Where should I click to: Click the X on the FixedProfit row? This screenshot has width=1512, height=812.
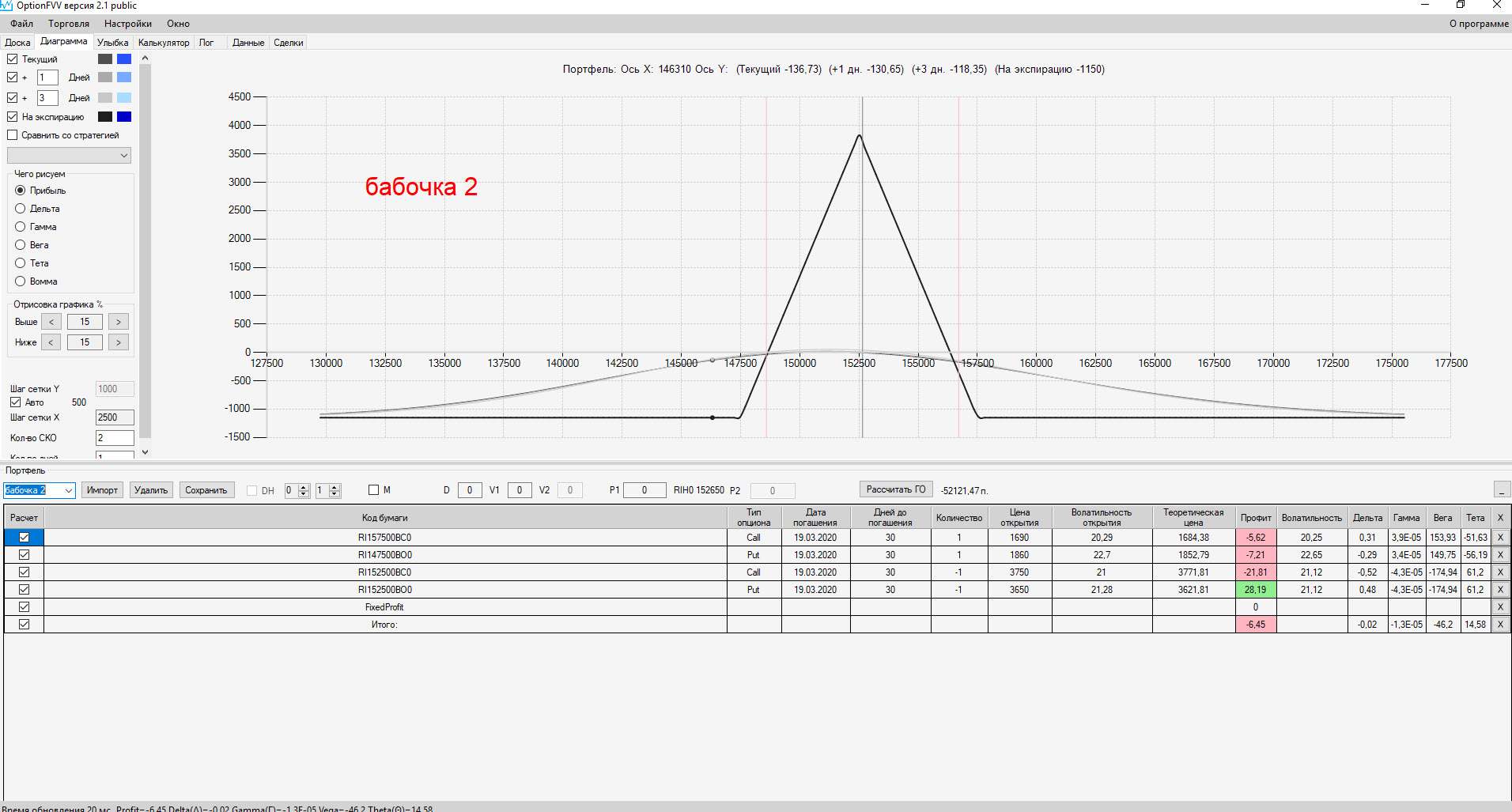pos(1500,607)
